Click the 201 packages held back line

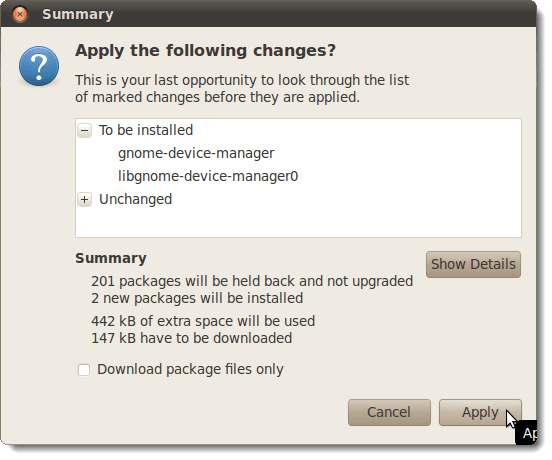pos(252,281)
